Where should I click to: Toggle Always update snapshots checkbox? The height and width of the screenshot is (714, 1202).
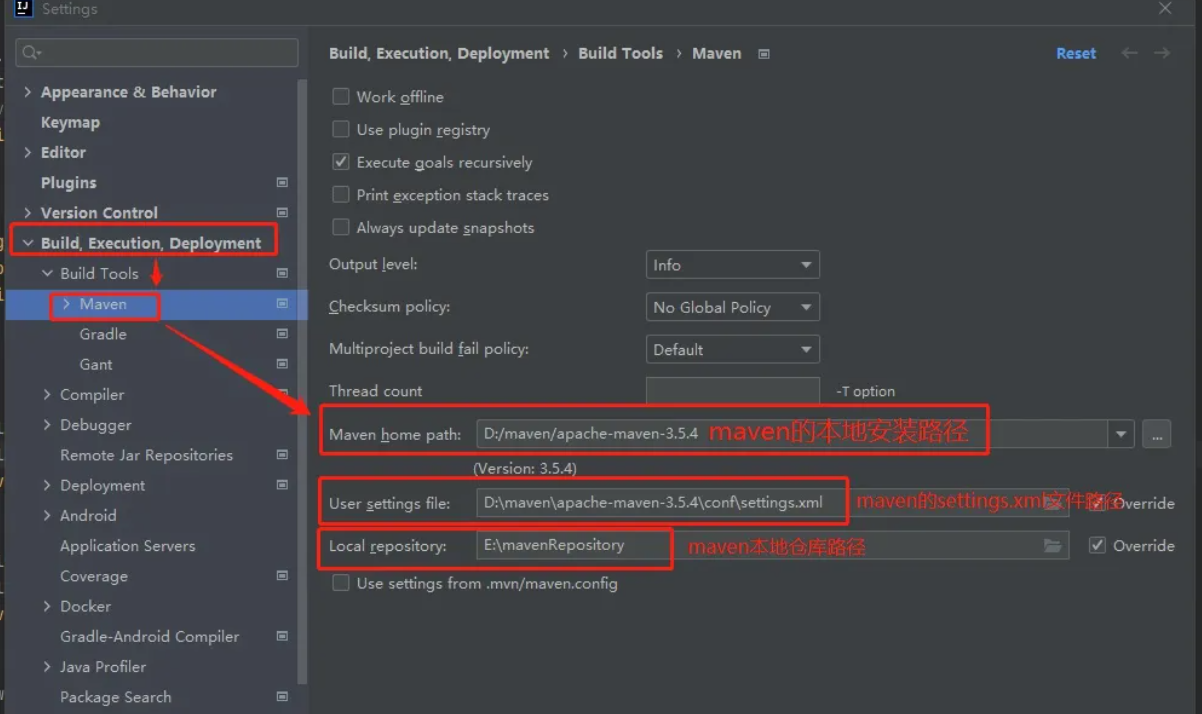click(x=341, y=228)
